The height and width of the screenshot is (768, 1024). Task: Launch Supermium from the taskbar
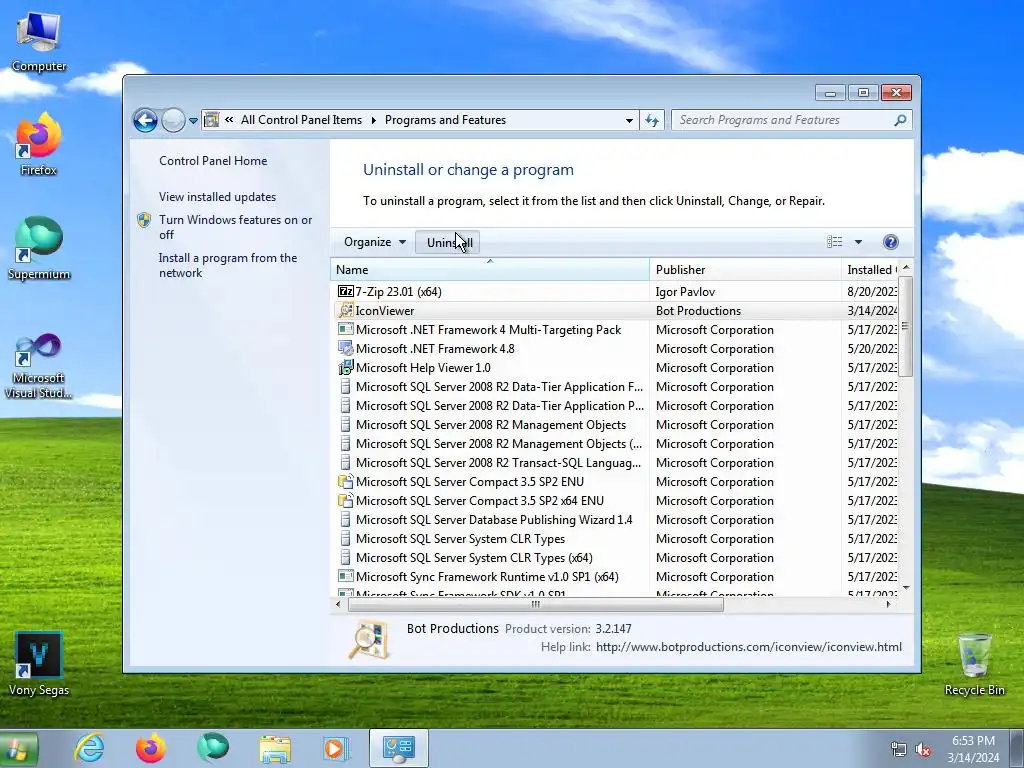[x=213, y=748]
